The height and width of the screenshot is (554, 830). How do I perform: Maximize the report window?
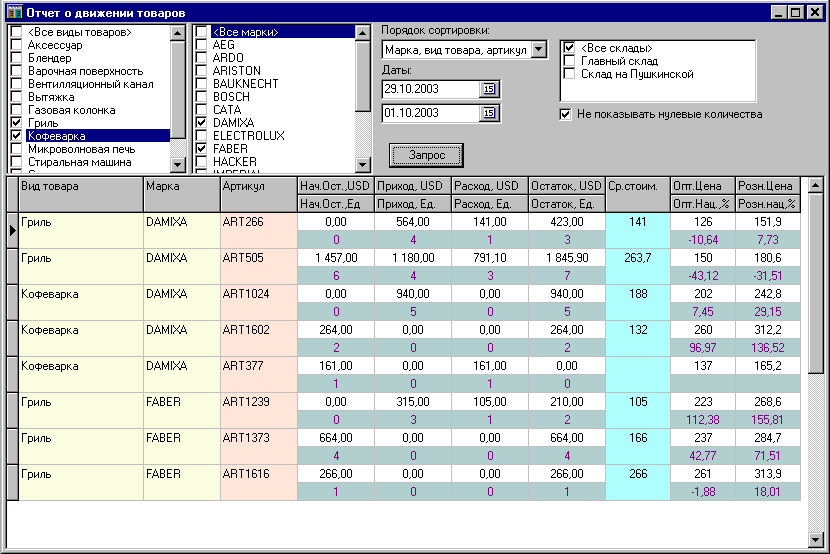(x=796, y=12)
